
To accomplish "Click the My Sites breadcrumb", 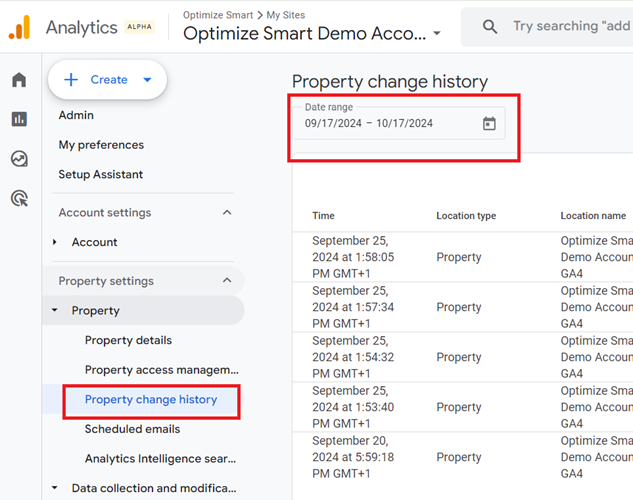I will [286, 15].
